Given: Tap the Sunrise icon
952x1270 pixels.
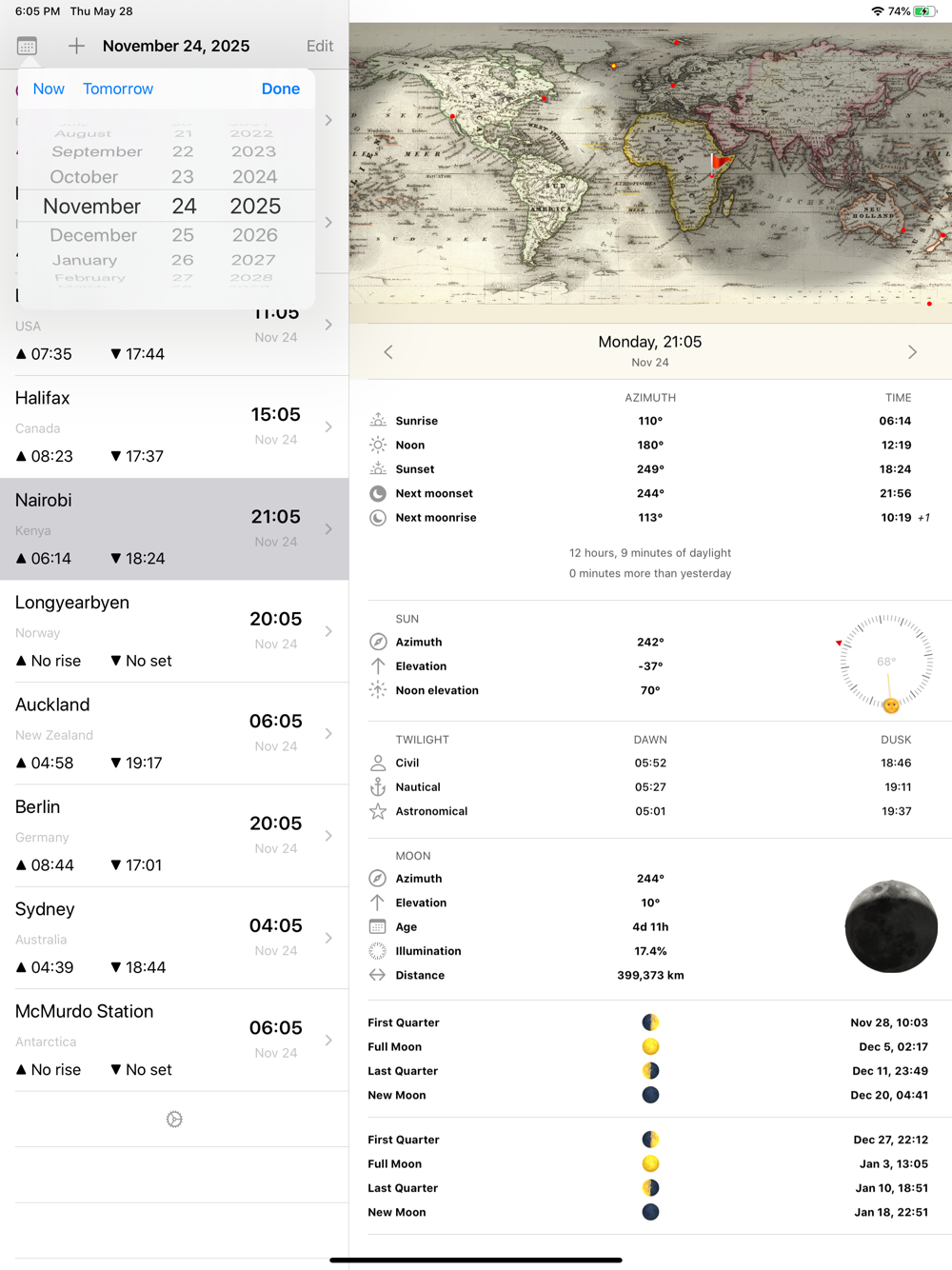Looking at the screenshot, I should (x=378, y=420).
